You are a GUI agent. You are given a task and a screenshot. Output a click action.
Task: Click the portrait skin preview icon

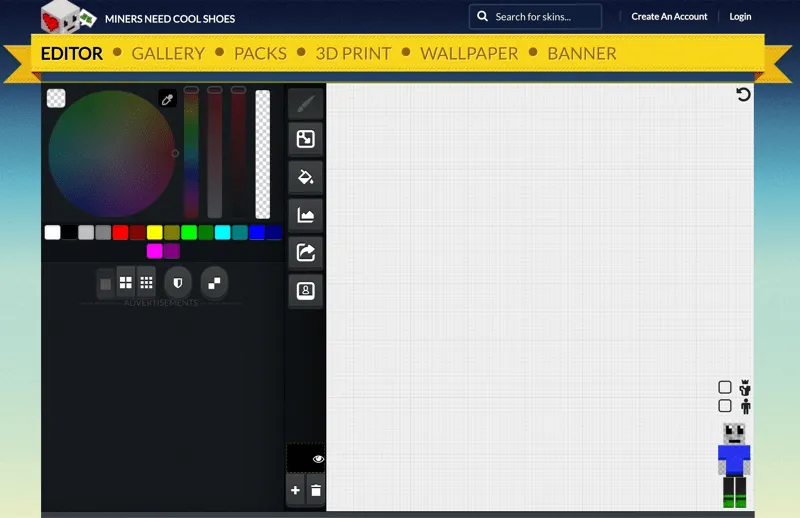coord(305,290)
